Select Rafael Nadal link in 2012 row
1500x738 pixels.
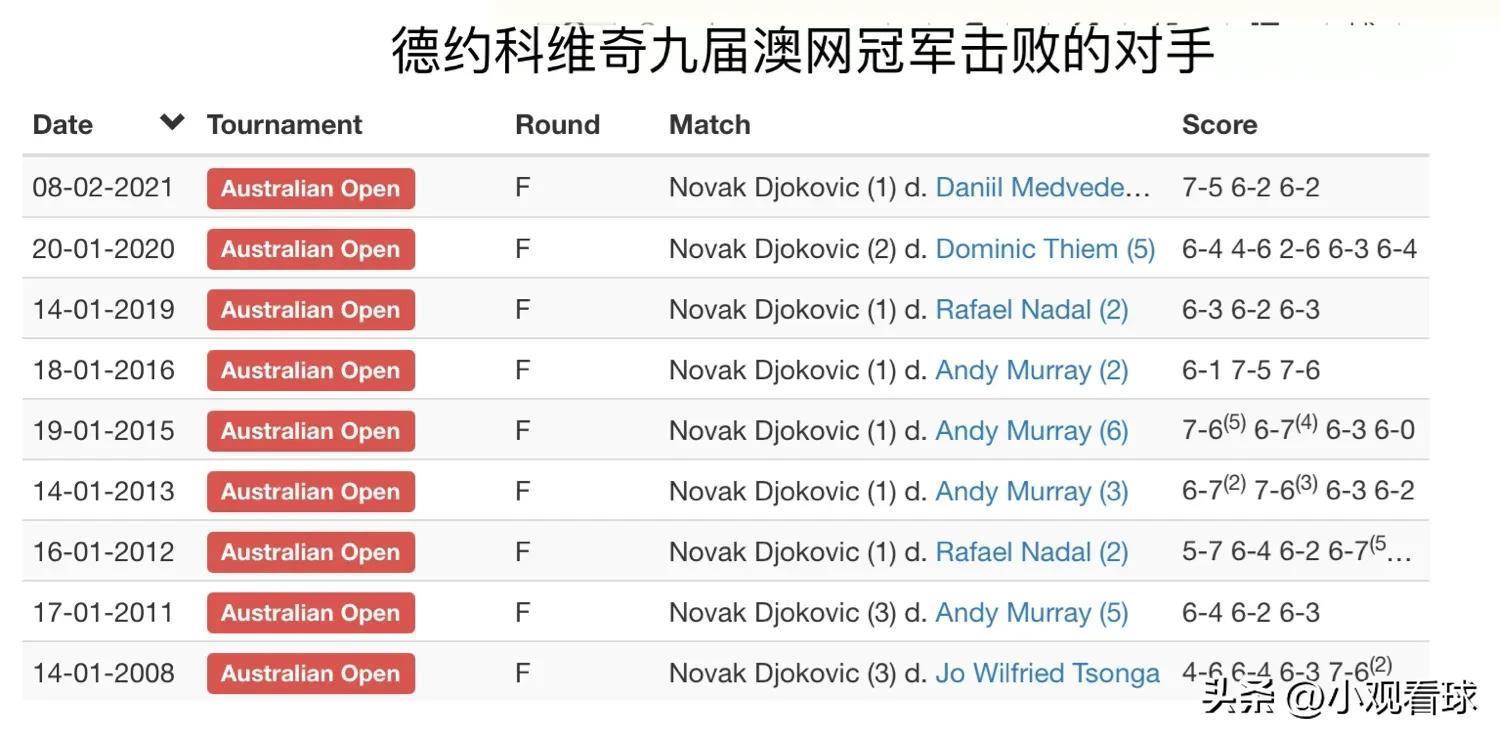1031,552
